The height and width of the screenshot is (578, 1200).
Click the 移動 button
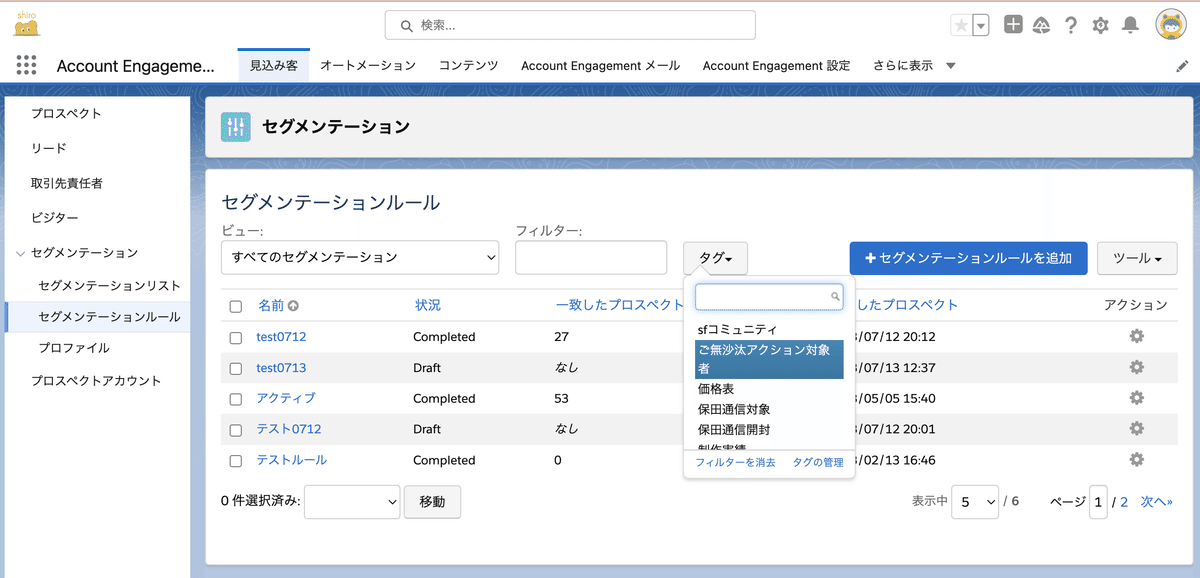432,502
